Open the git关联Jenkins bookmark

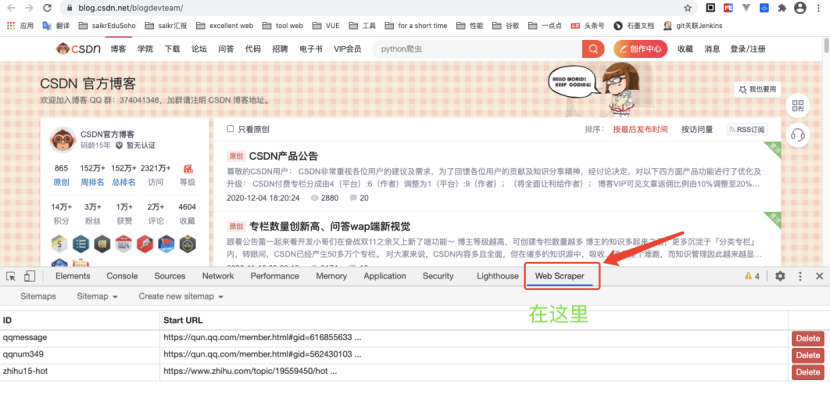tap(692, 25)
